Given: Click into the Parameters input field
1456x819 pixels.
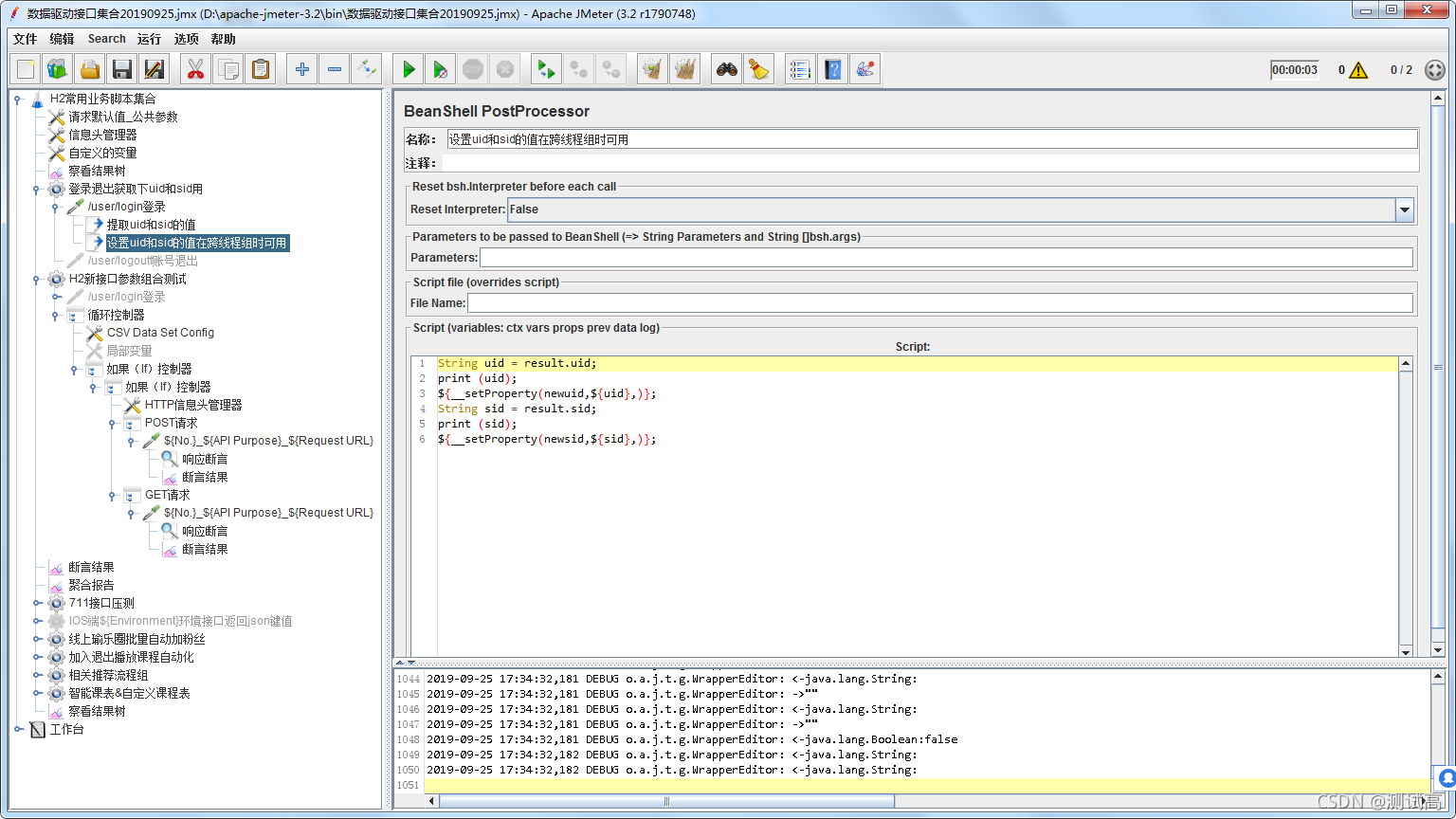Looking at the screenshot, I should click(x=946, y=258).
